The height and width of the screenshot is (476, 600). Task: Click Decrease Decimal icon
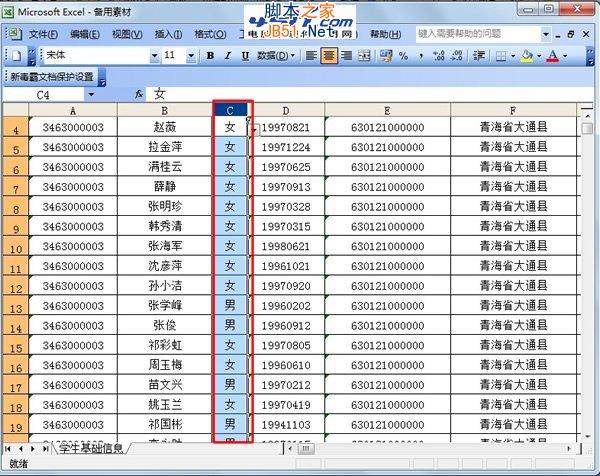[x=457, y=56]
